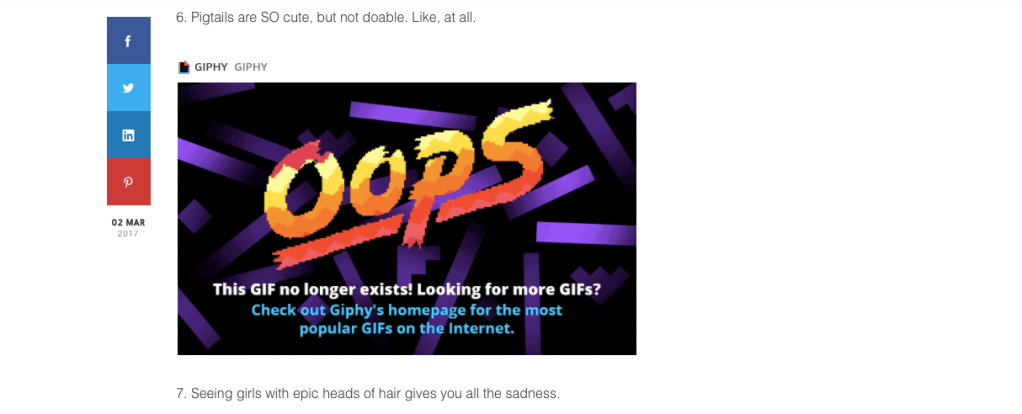
Task: Share the article on Facebook
Action: (x=128, y=41)
